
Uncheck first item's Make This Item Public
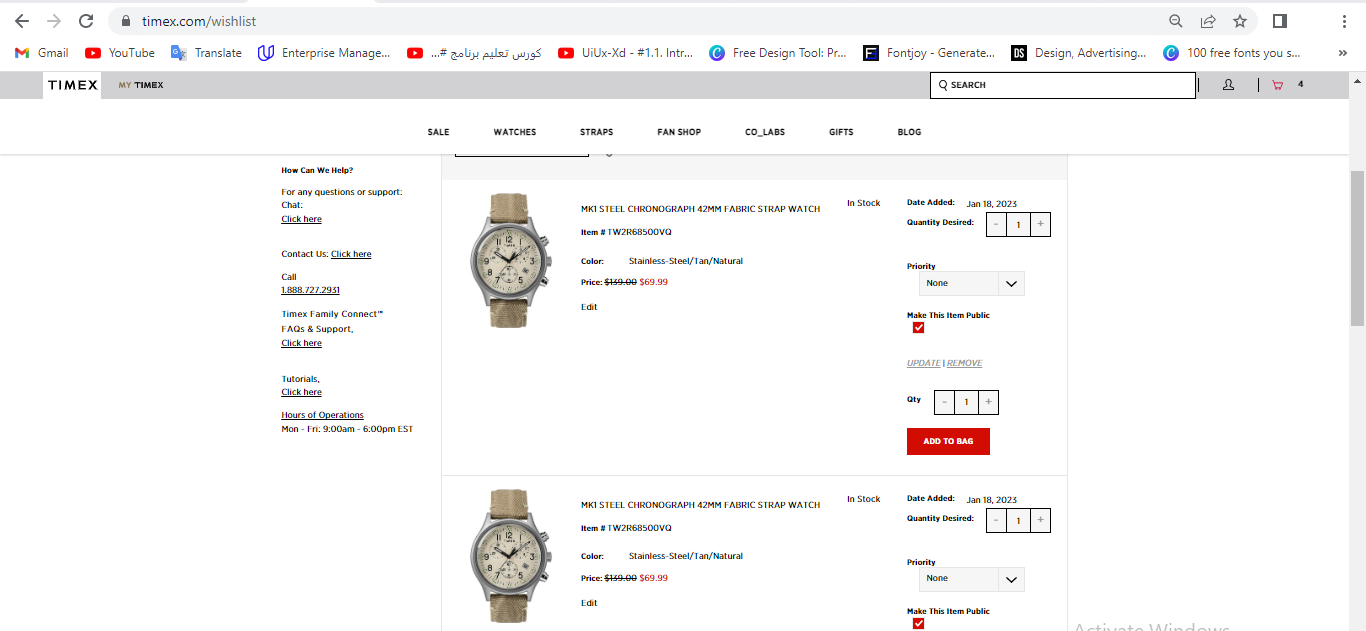(x=918, y=328)
